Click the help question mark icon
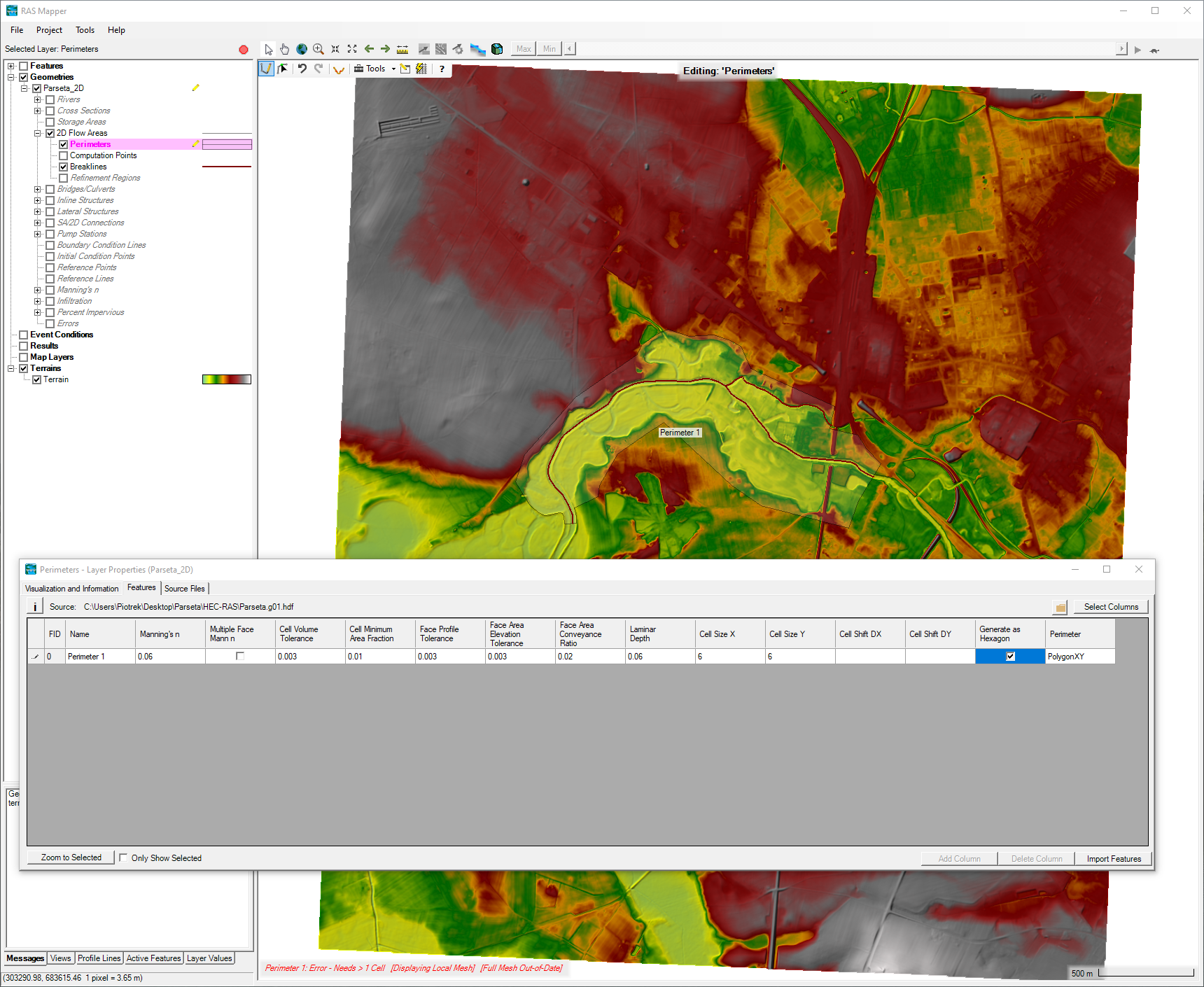This screenshot has height=987, width=1204. tap(442, 69)
